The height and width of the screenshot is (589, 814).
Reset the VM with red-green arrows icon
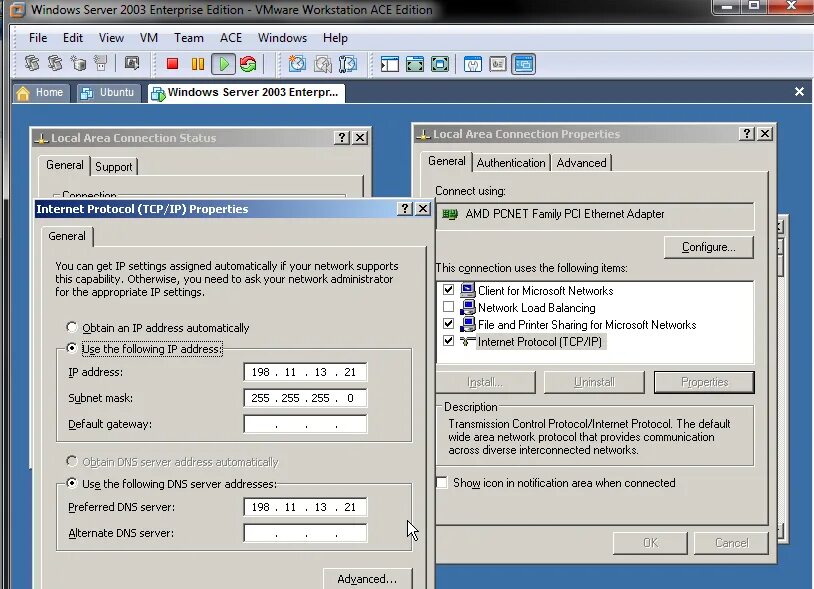(x=248, y=64)
